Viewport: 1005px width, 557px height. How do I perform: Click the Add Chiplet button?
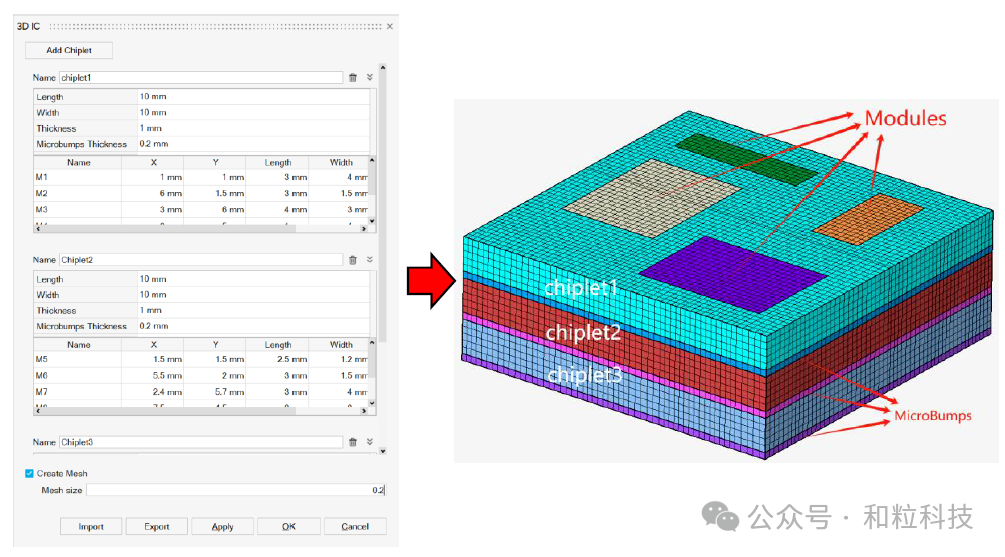69,50
